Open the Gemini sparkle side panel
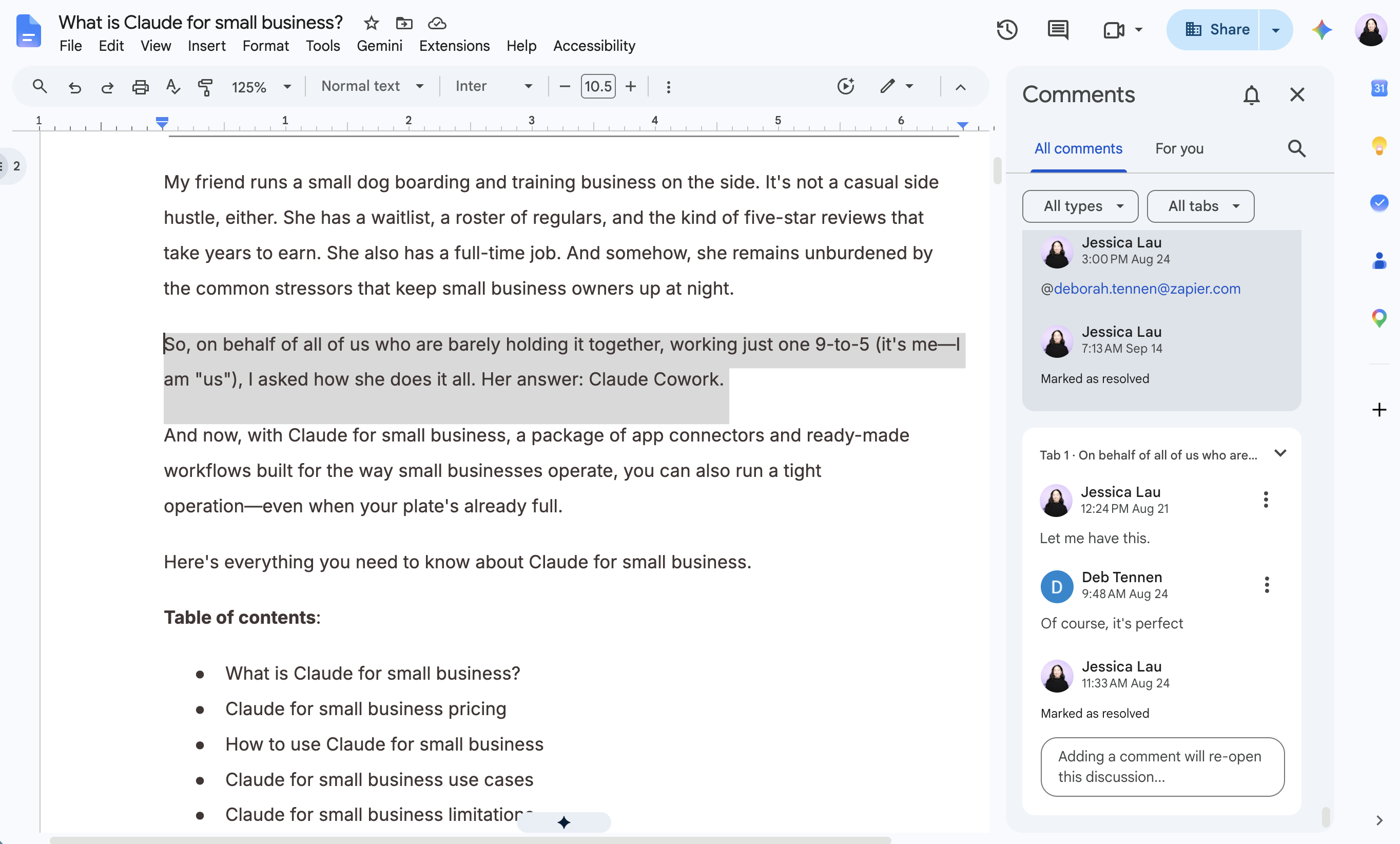 tap(1321, 30)
